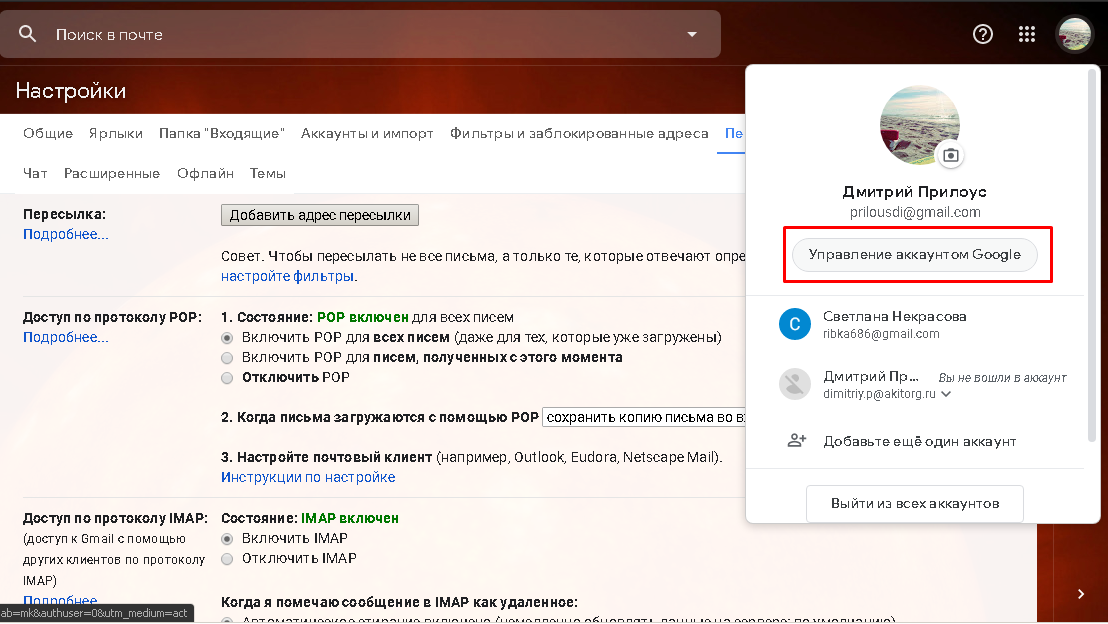This screenshot has width=1108, height=624.
Task: Open the Google apps grid icon
Action: point(1026,34)
